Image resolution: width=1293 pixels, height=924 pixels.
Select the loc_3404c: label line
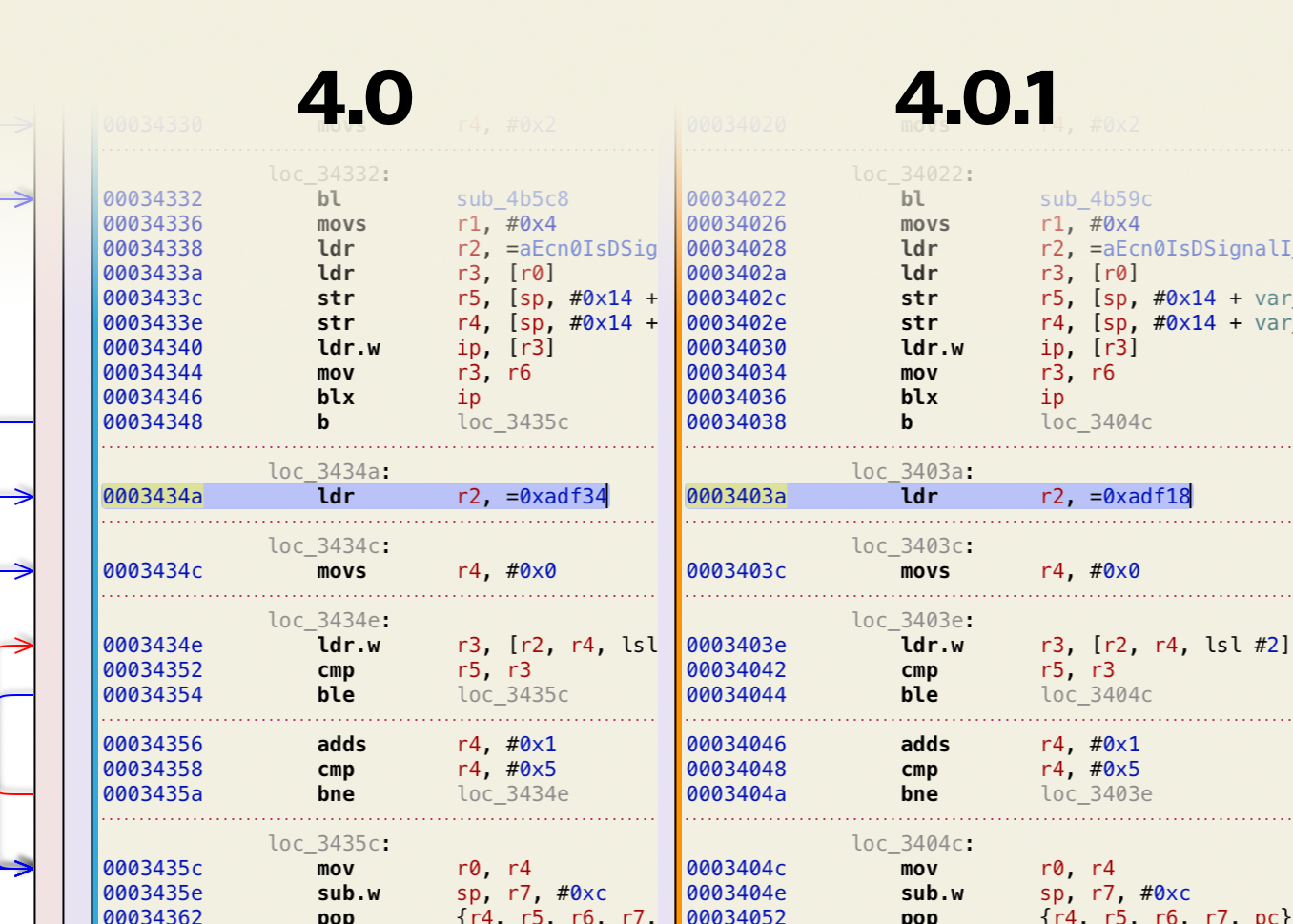(913, 844)
